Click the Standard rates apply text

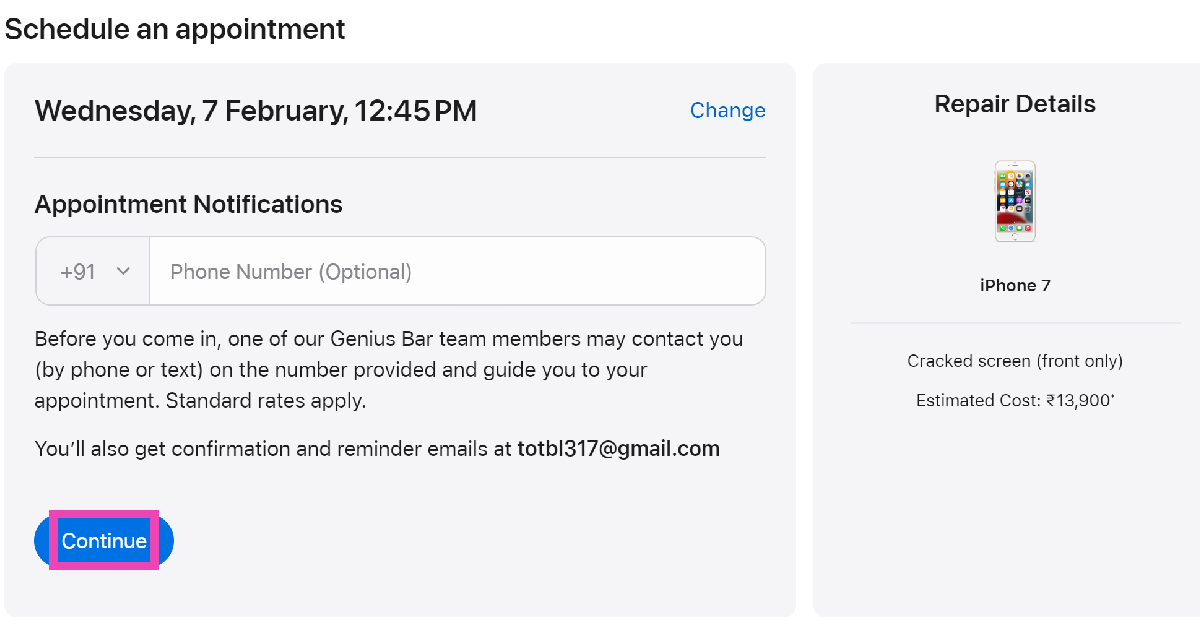267,402
